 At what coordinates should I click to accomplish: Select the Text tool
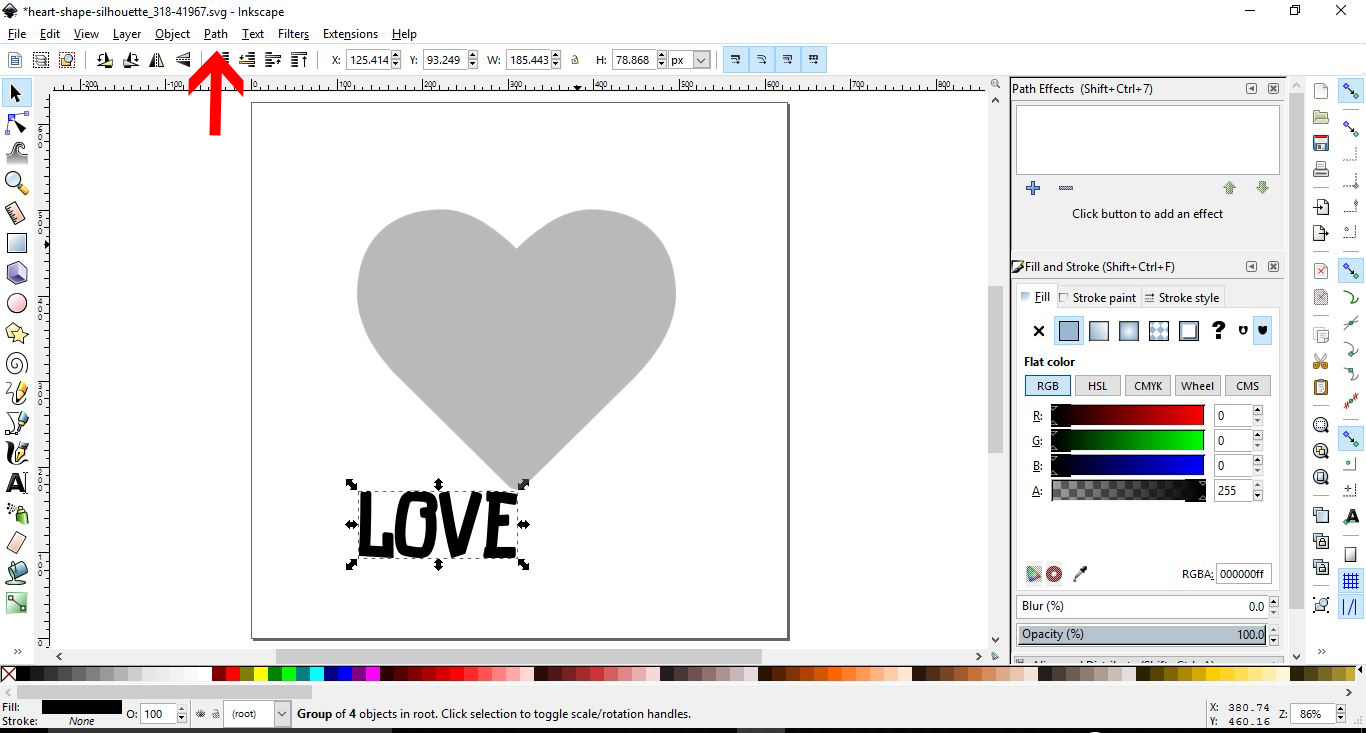click(x=16, y=483)
